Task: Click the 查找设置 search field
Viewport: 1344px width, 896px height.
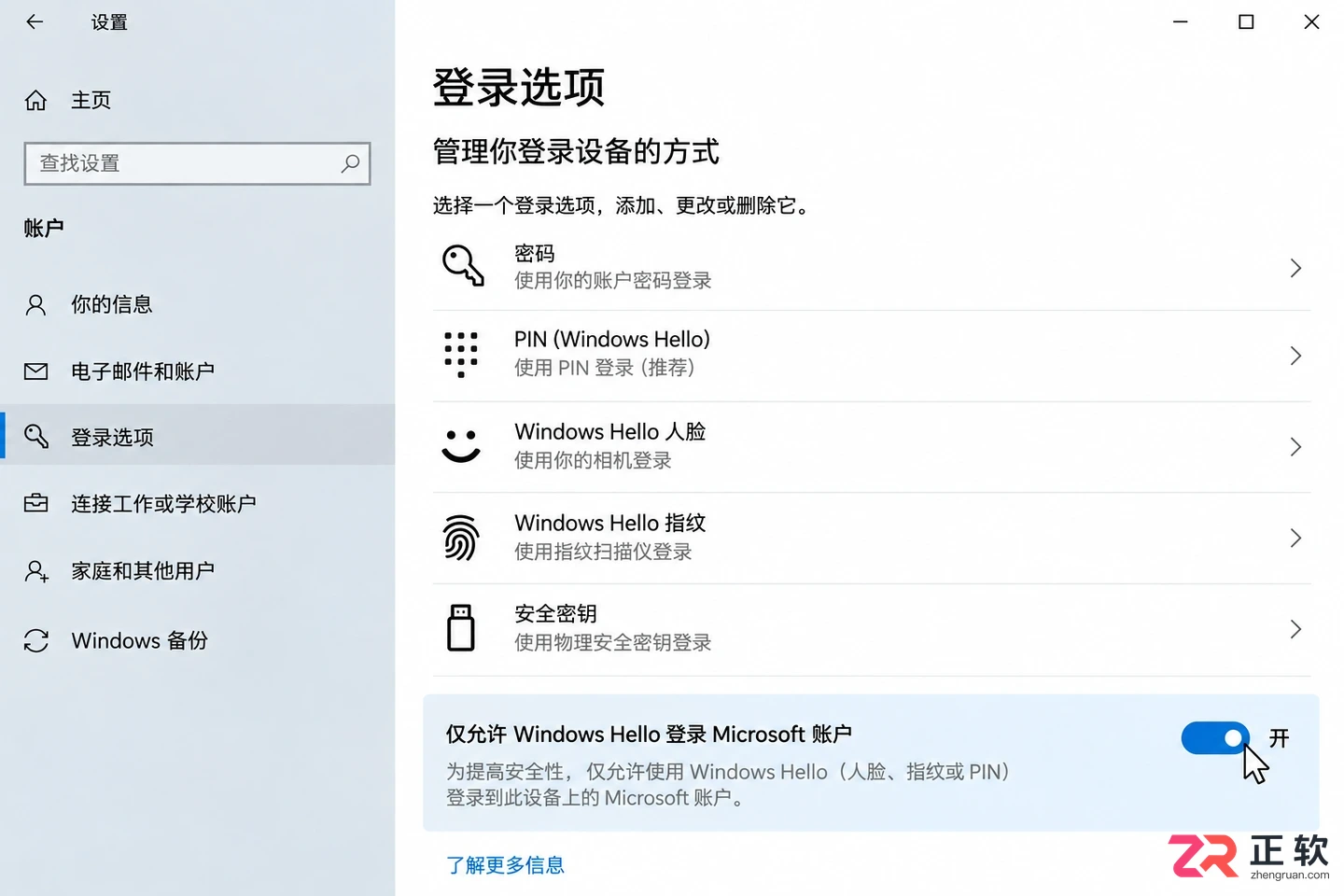Action: pyautogui.click(x=197, y=163)
